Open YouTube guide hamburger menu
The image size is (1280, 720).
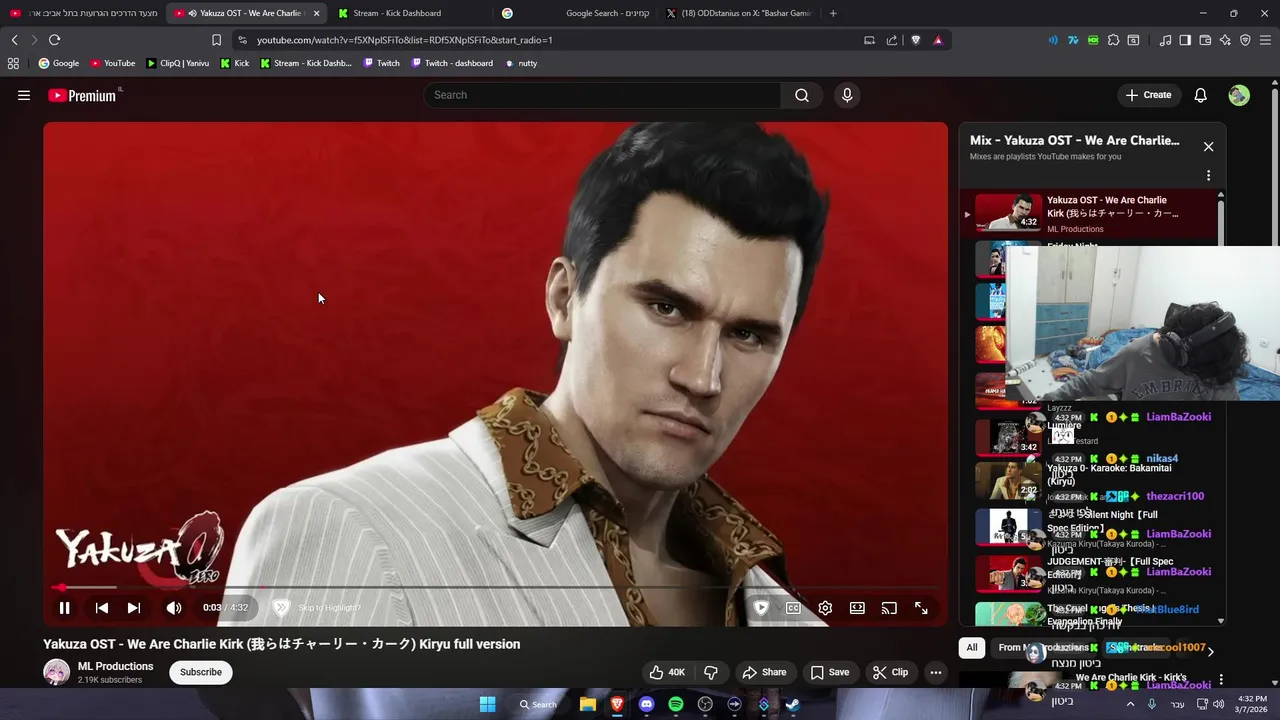coord(24,95)
